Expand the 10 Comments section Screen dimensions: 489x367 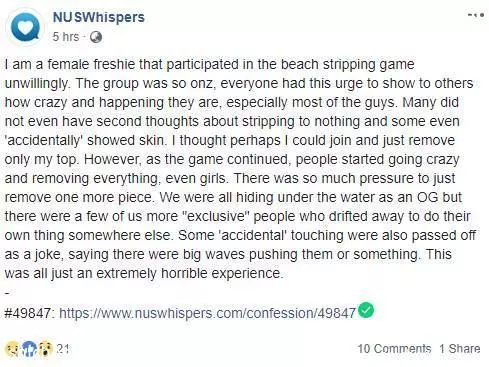(x=394, y=349)
